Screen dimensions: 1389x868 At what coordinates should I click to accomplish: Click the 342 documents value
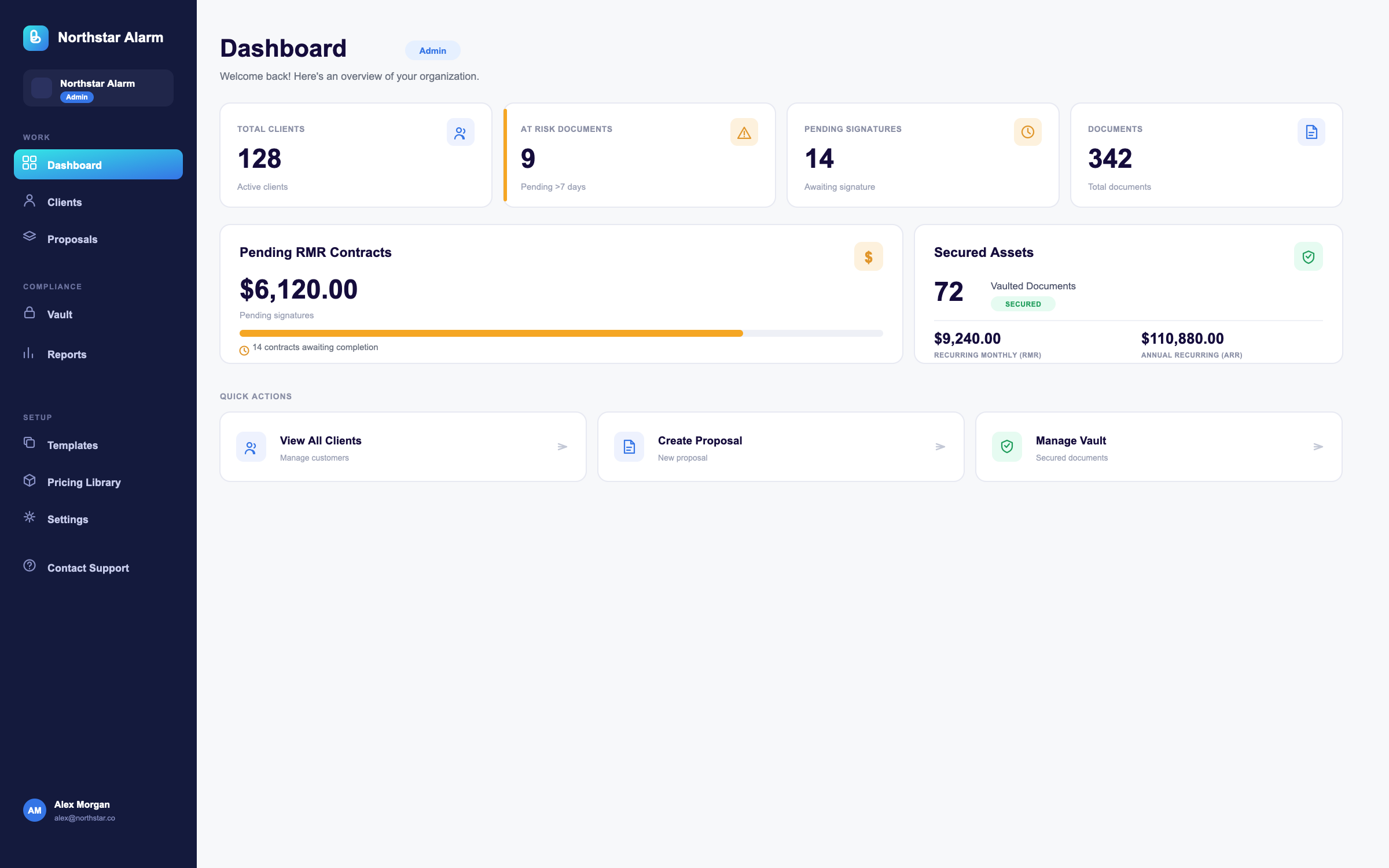pyautogui.click(x=1110, y=159)
